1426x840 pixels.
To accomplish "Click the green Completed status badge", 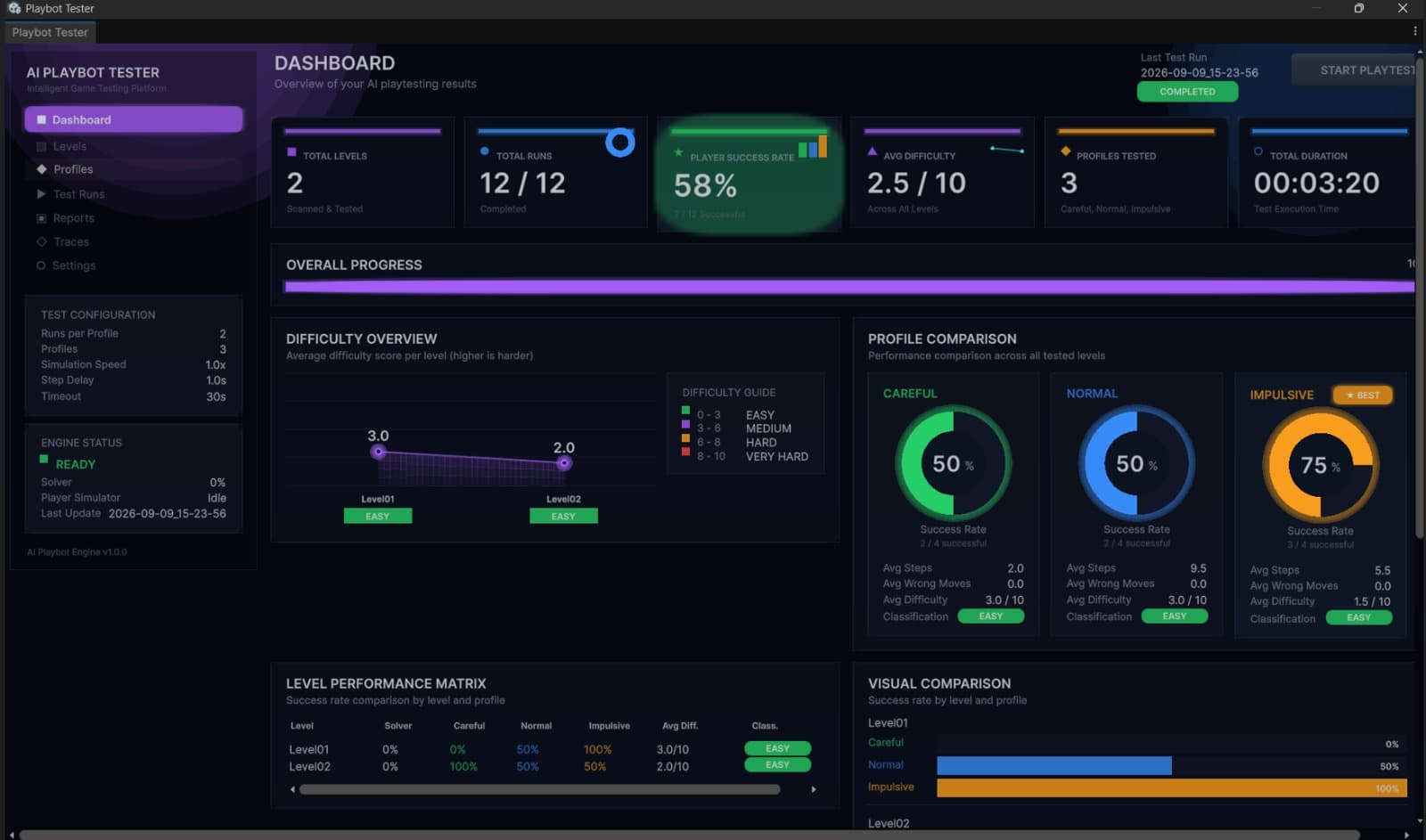I will 1187,91.
